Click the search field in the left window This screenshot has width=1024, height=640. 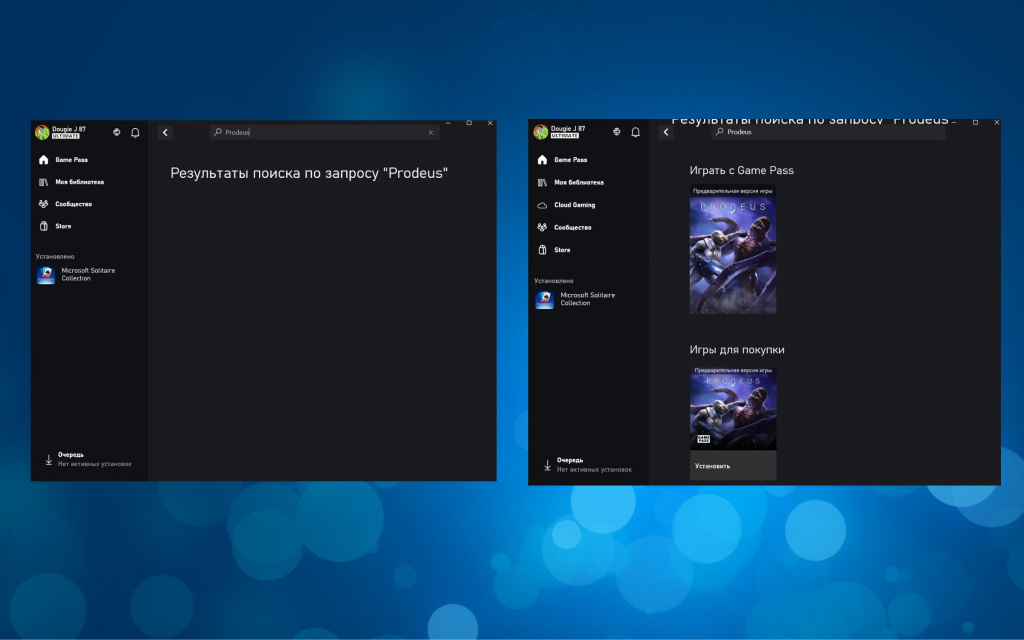[323, 132]
